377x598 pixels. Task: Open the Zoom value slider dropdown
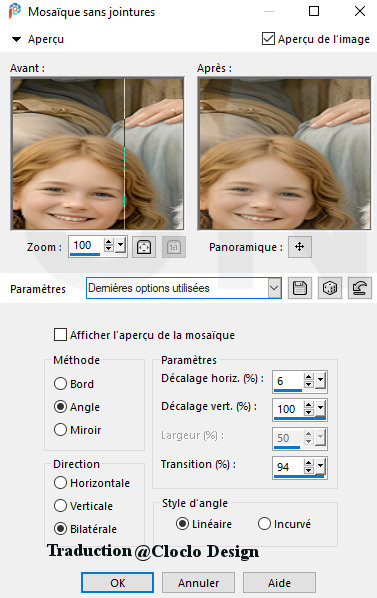coord(121,245)
